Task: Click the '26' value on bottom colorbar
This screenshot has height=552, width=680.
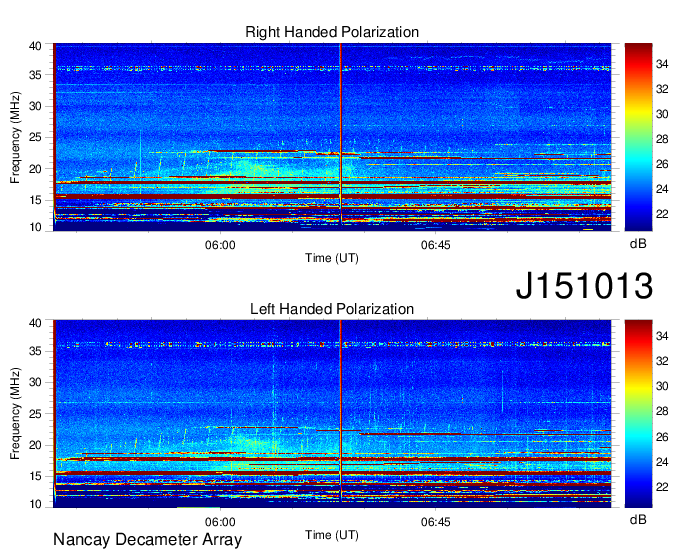Action: click(x=662, y=437)
